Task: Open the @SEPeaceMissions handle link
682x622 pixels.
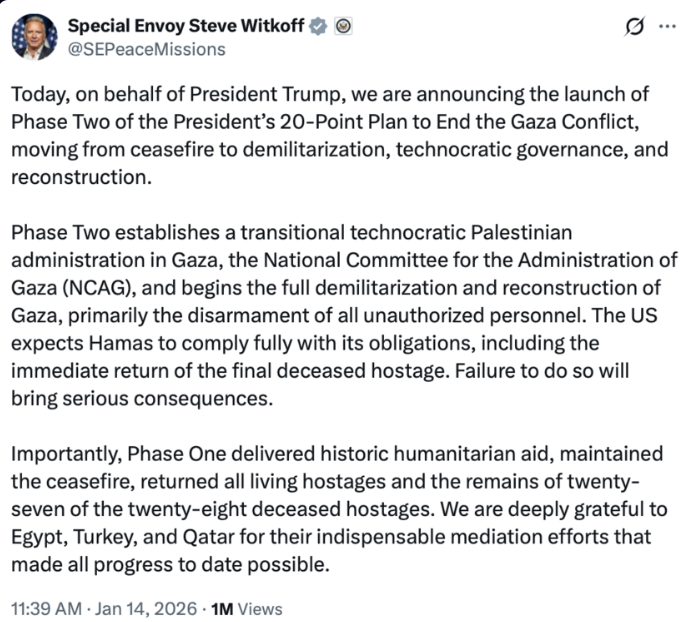Action: coord(146,49)
